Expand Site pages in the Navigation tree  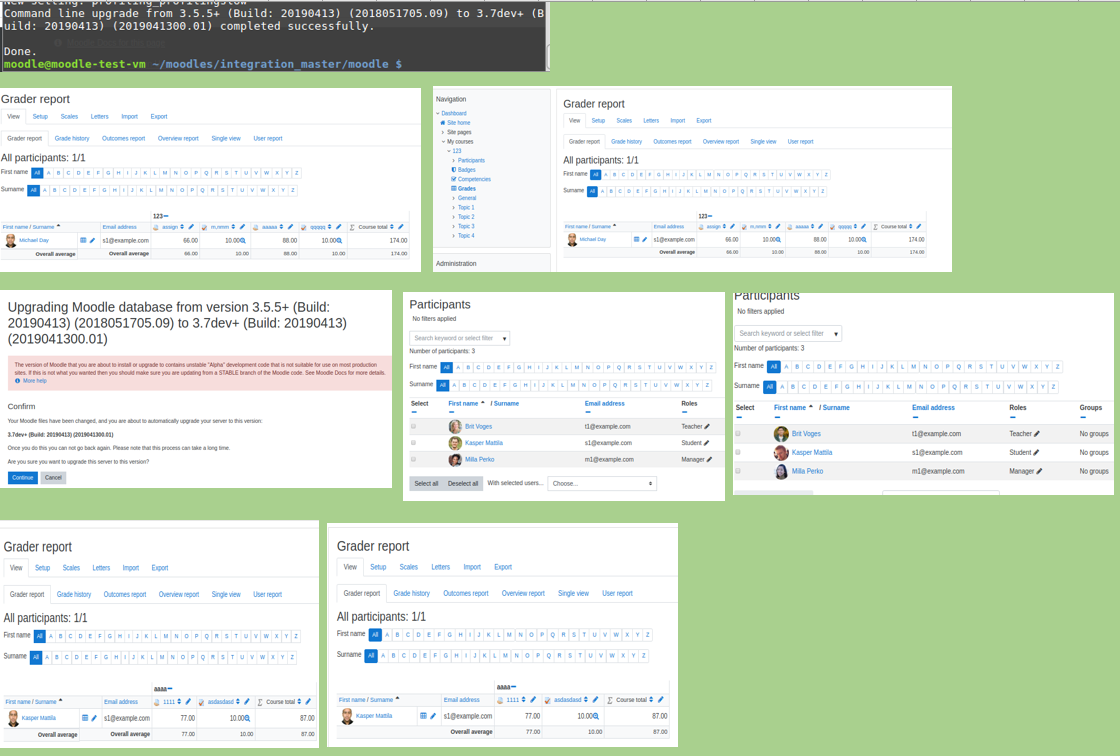(444, 132)
